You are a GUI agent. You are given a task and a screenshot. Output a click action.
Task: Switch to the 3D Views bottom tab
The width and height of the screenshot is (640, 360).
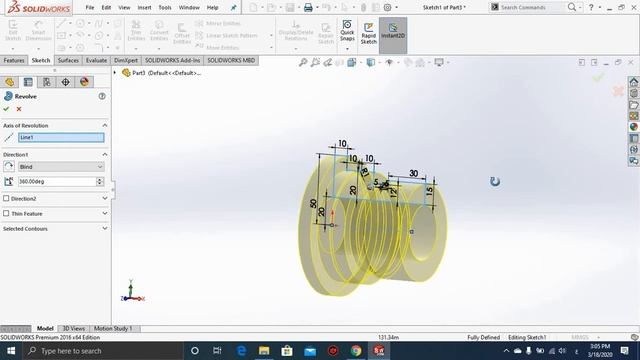(73, 329)
